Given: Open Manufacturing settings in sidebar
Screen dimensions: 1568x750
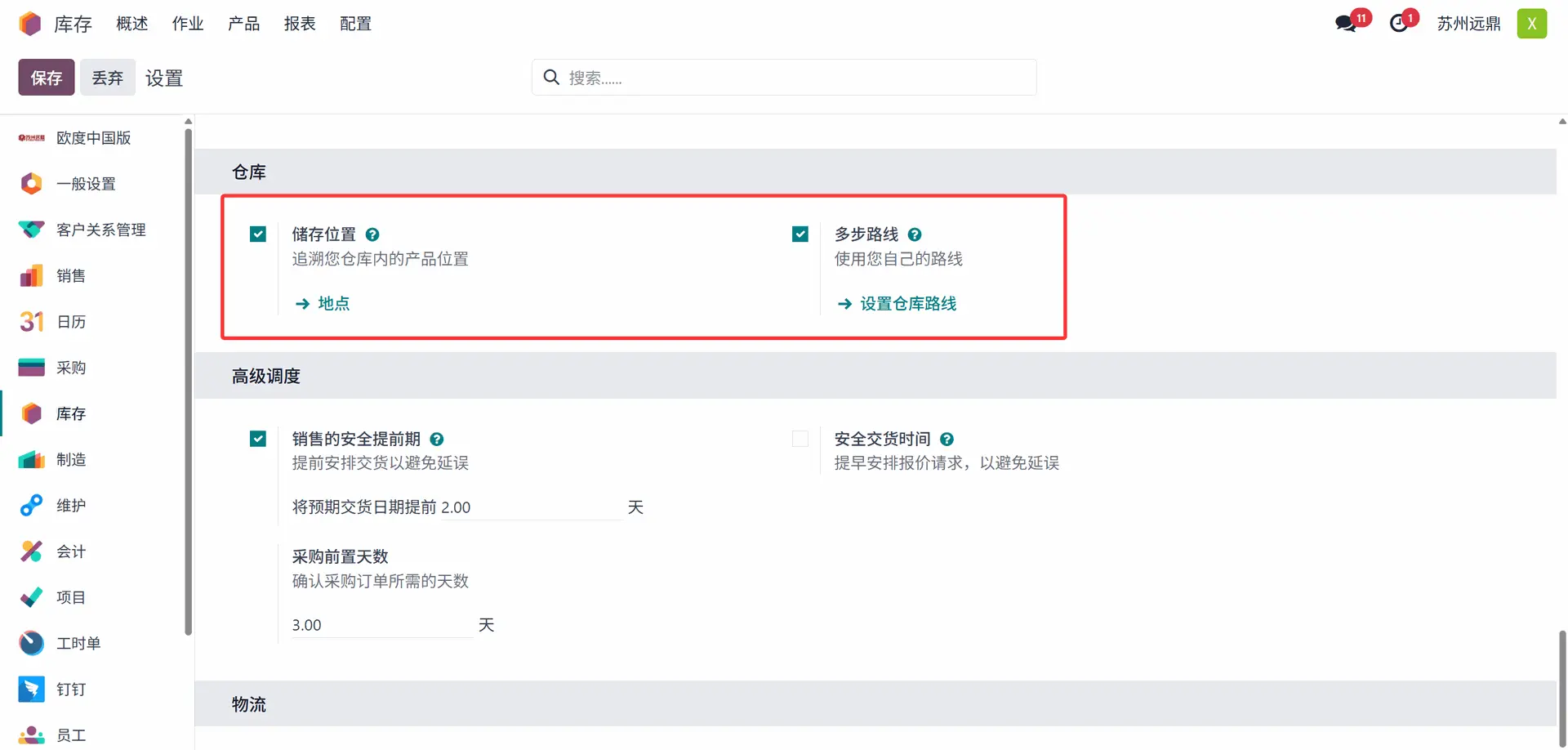Looking at the screenshot, I should click(x=71, y=460).
